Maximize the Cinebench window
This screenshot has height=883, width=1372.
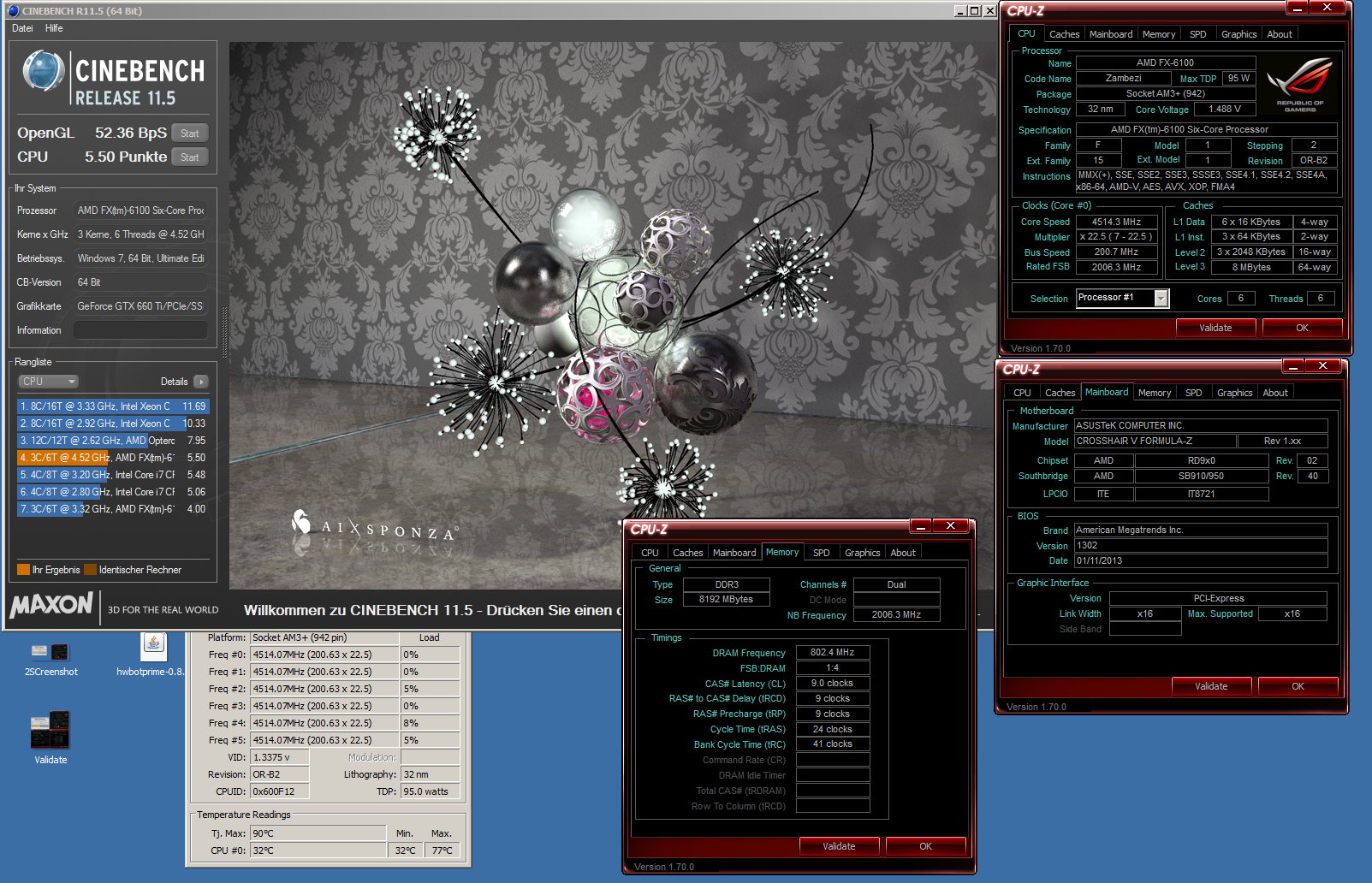pyautogui.click(x=974, y=11)
